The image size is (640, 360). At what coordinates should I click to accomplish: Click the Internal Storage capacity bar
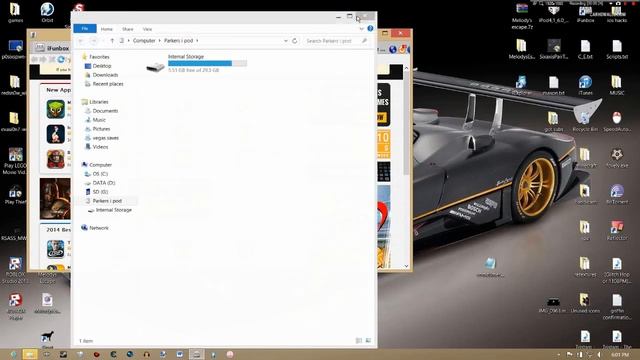coord(207,63)
